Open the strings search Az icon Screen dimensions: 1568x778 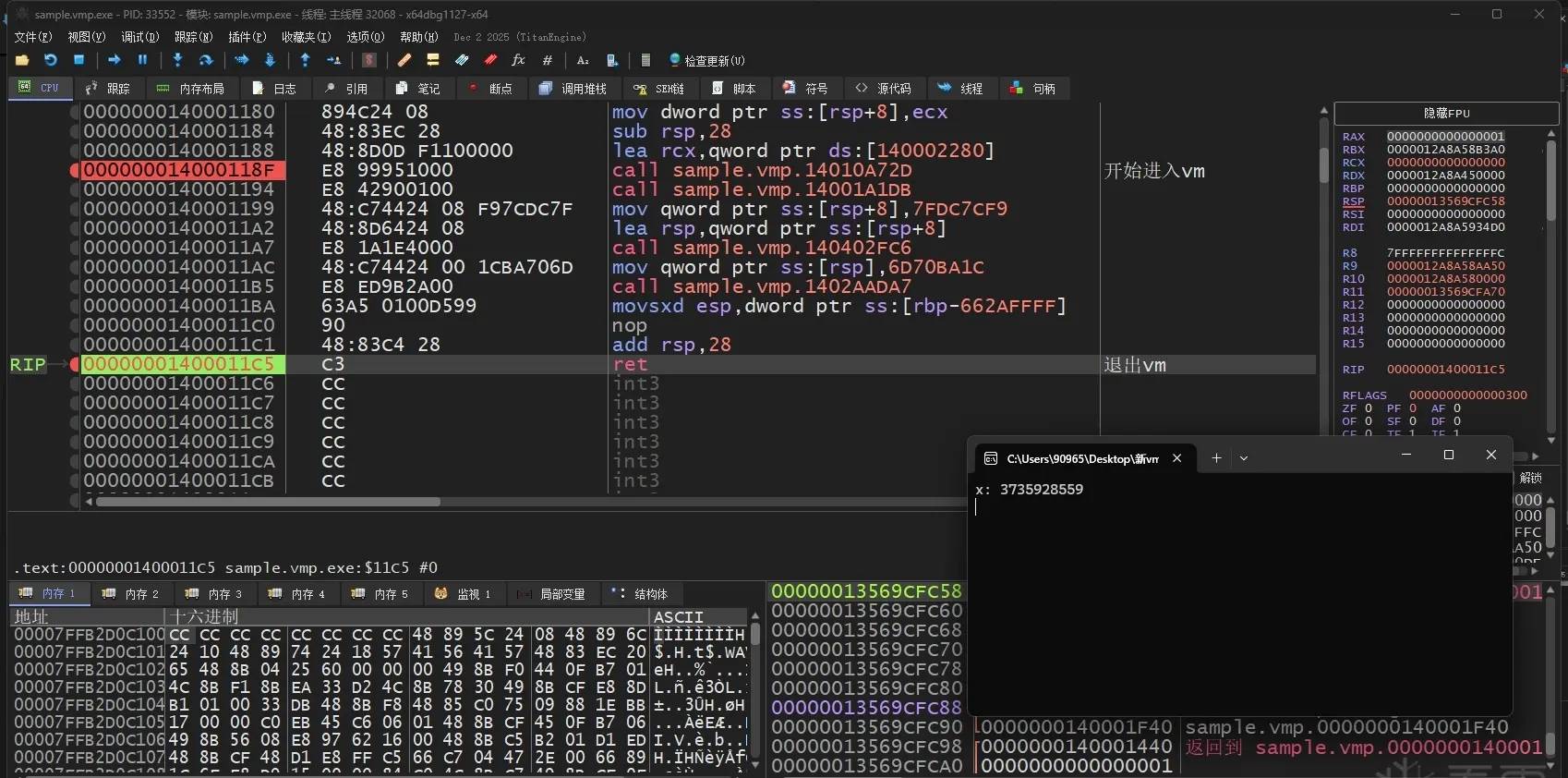point(583,60)
